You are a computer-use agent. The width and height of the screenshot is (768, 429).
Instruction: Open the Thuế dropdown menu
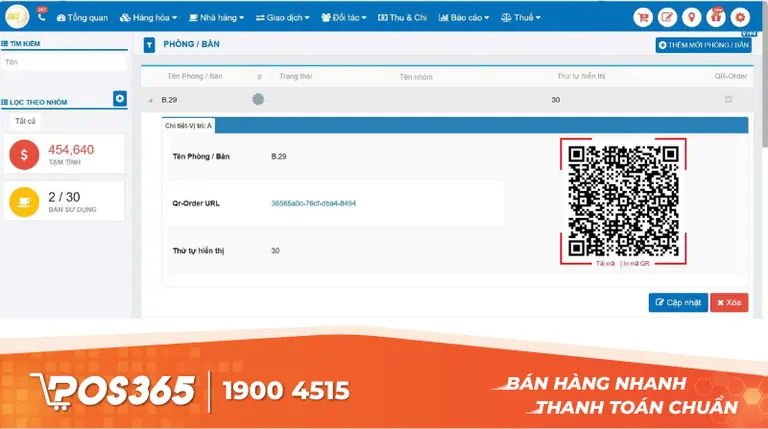click(521, 18)
